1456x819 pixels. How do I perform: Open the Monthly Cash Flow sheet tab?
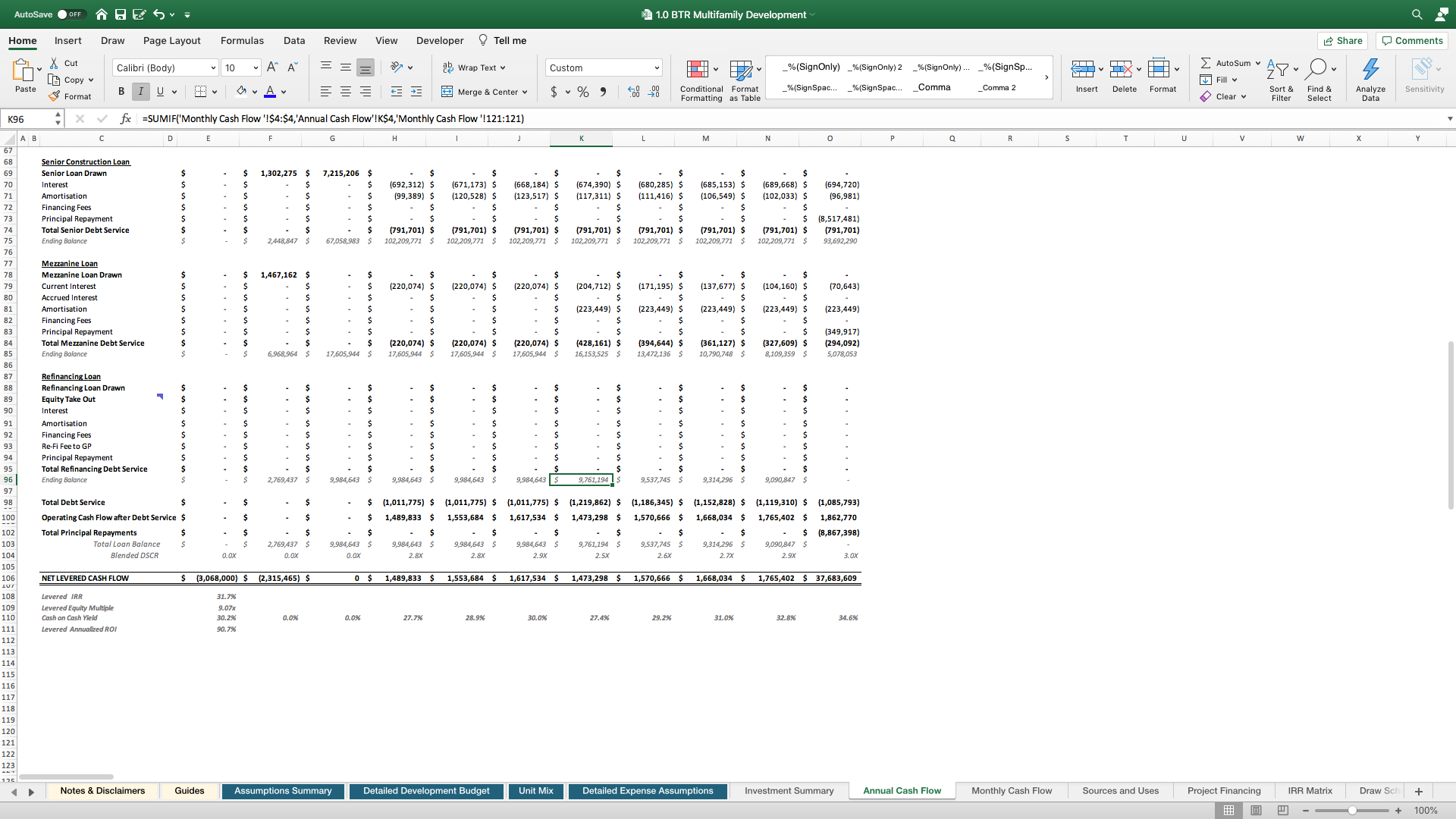tap(1012, 791)
